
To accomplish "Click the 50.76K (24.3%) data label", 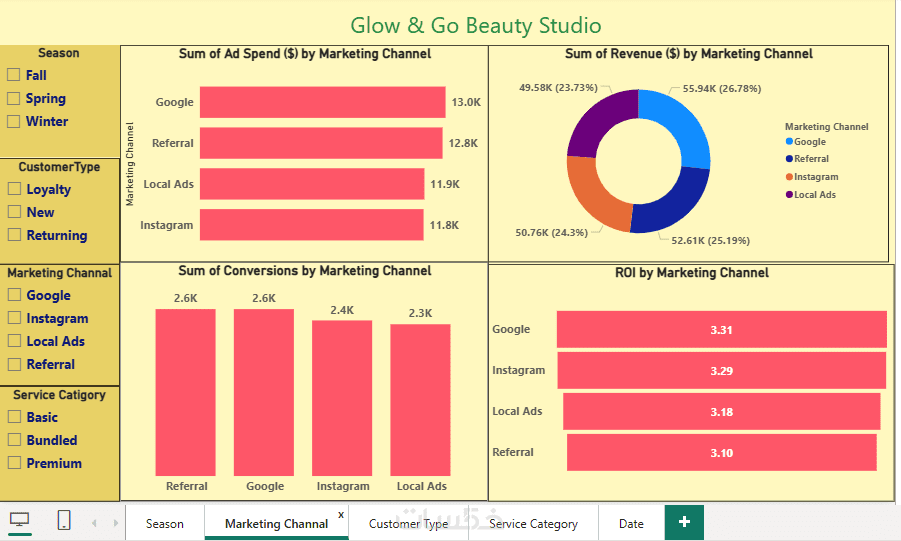I will tap(552, 232).
